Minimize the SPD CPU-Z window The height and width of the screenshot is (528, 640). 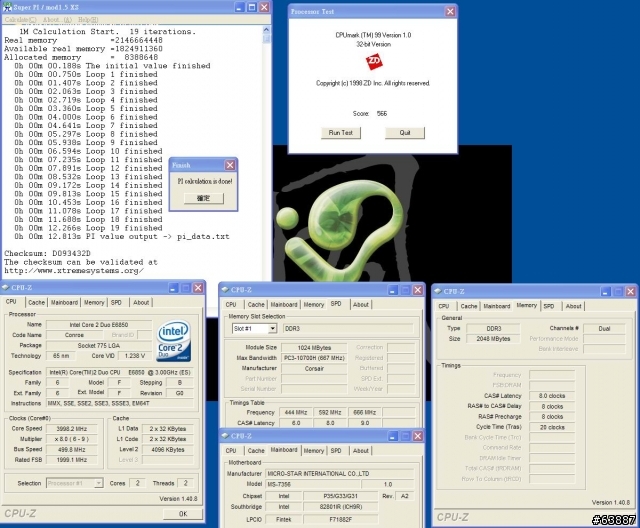click(x=393, y=290)
